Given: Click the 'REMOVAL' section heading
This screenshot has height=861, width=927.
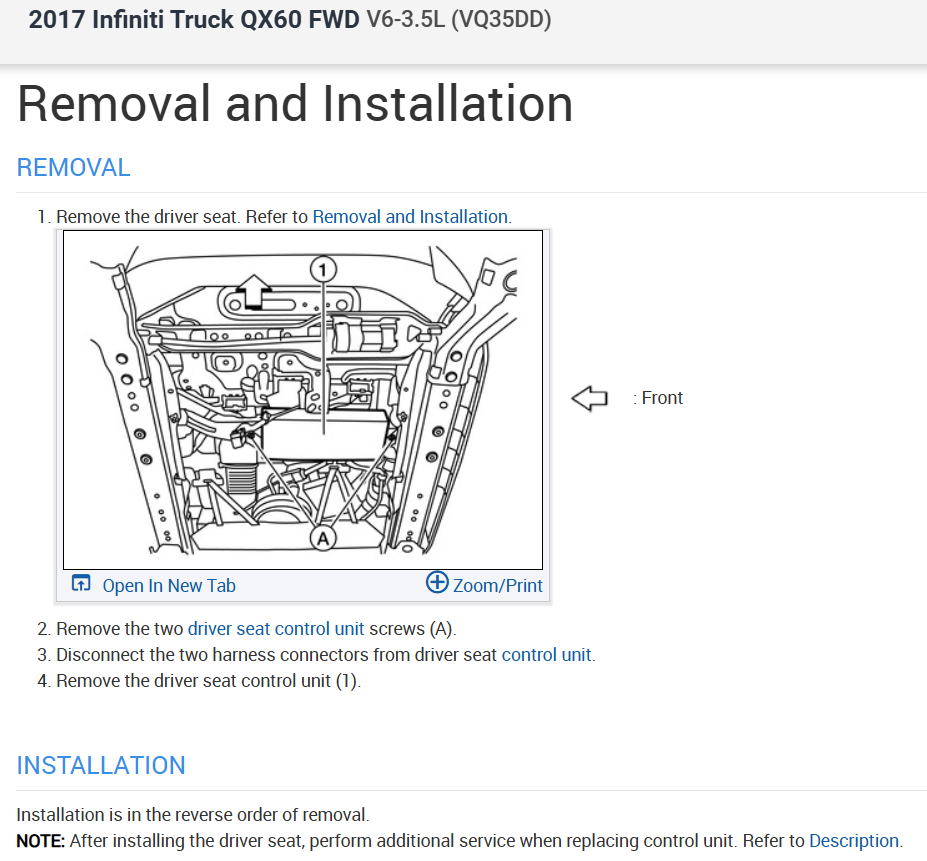Looking at the screenshot, I should coord(73,168).
